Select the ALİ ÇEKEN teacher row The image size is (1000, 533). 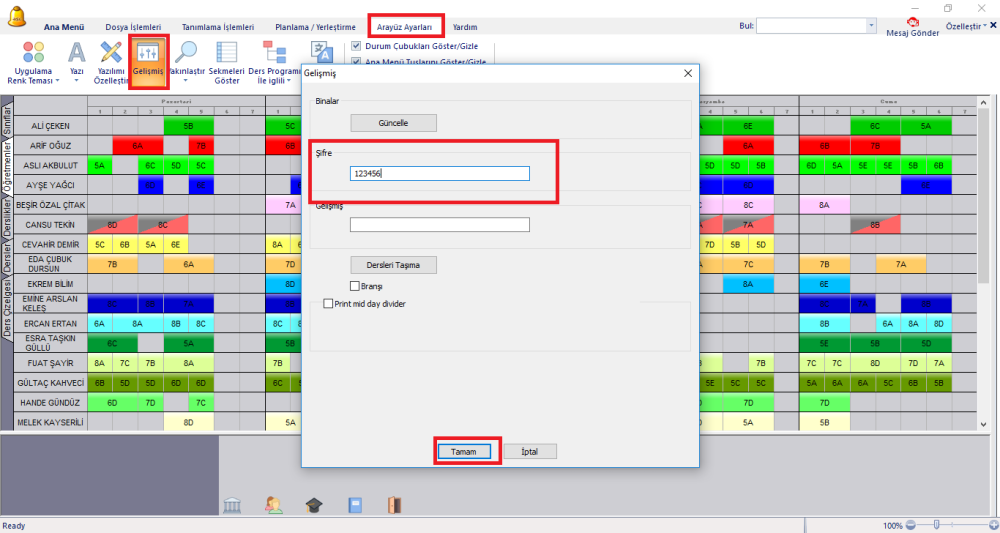50,126
